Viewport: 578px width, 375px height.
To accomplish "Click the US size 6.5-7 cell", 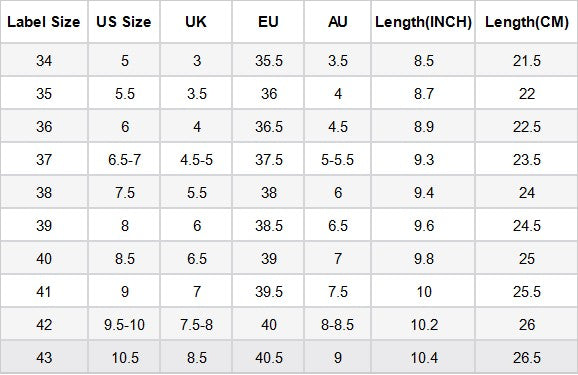I will [124, 159].
